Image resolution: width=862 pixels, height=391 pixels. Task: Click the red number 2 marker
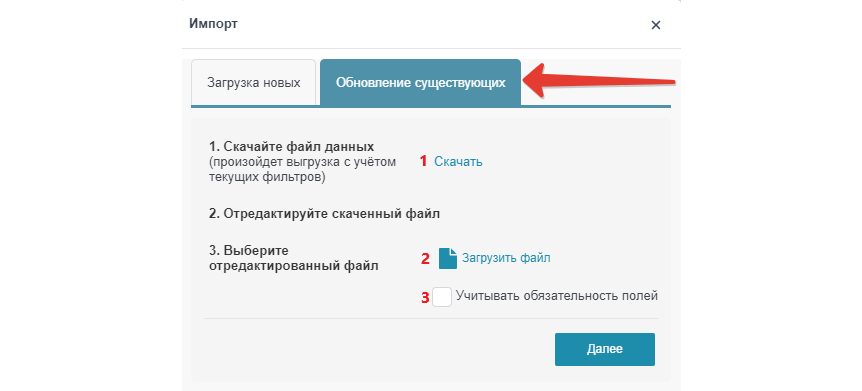(424, 258)
